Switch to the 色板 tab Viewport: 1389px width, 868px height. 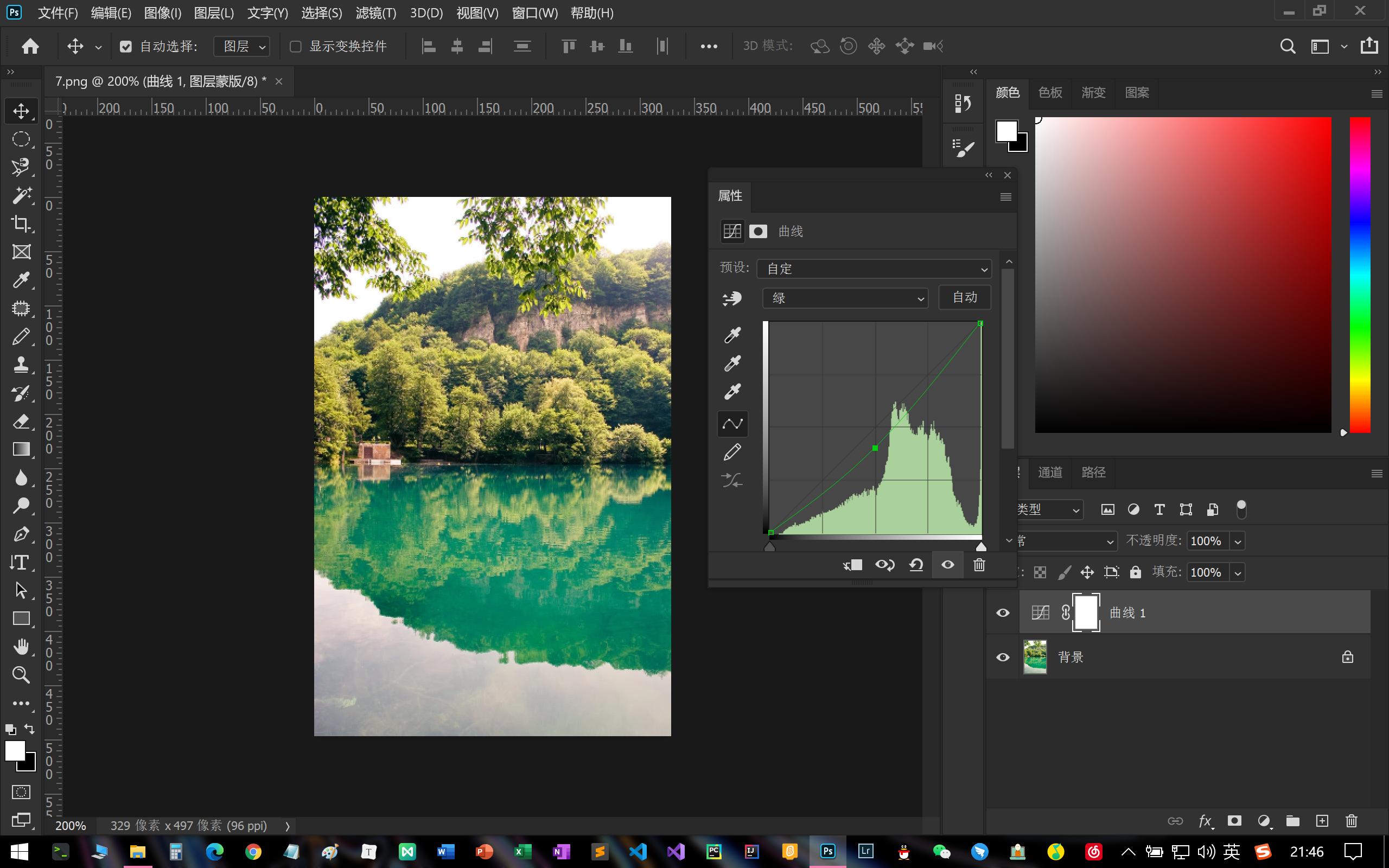(1050, 92)
